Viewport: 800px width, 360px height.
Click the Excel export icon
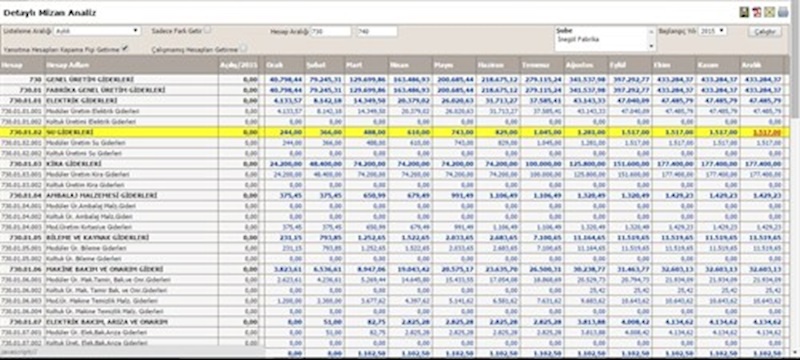tap(770, 12)
